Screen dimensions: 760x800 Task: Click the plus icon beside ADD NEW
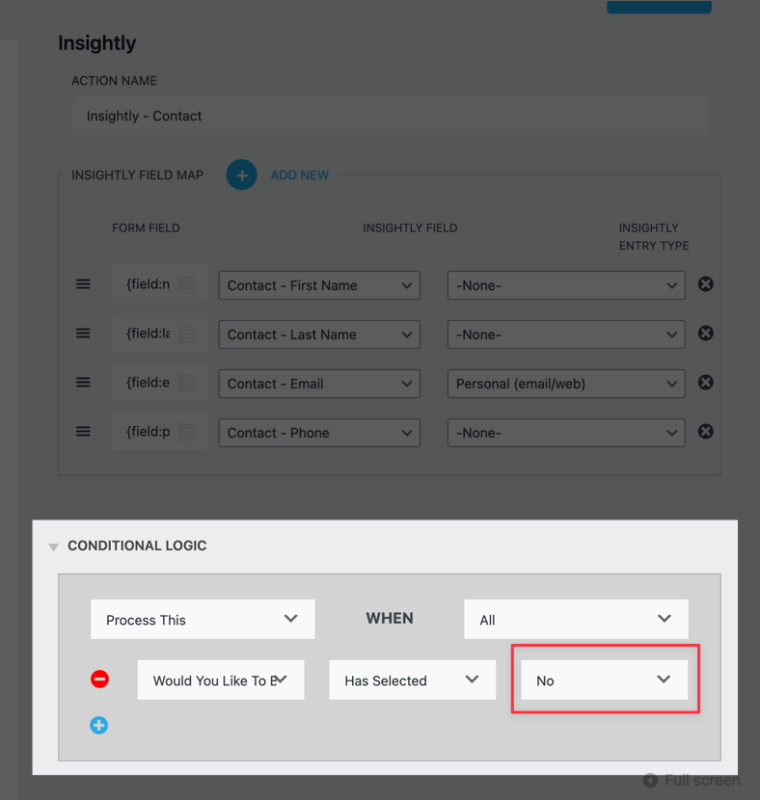pos(241,174)
